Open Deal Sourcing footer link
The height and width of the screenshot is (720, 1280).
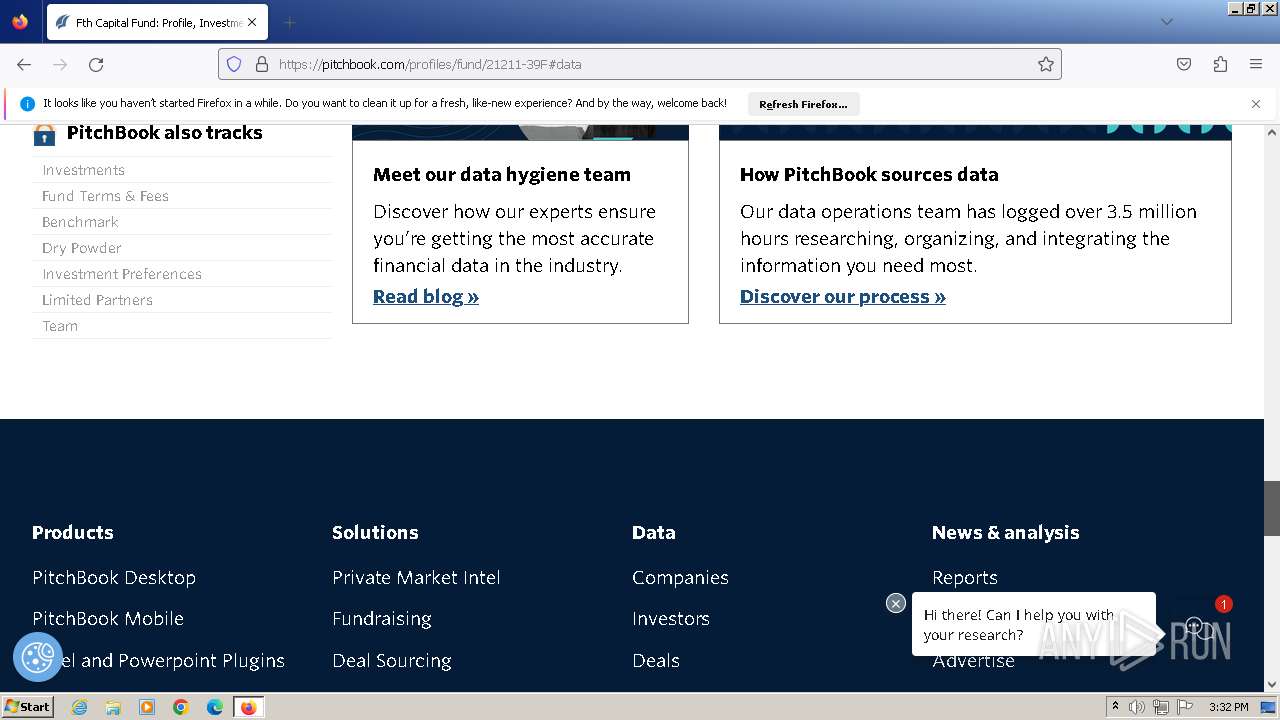coord(392,660)
